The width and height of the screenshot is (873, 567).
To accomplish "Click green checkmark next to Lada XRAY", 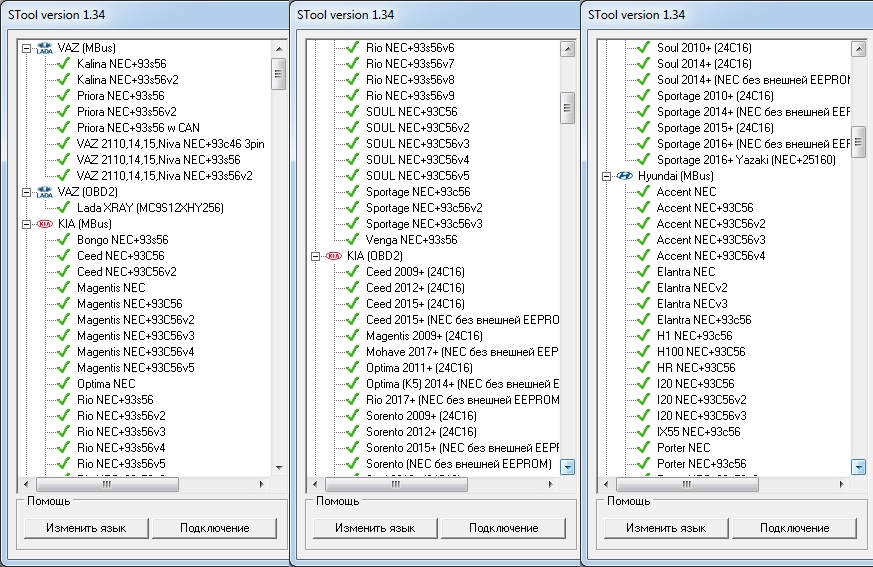I will point(63,208).
